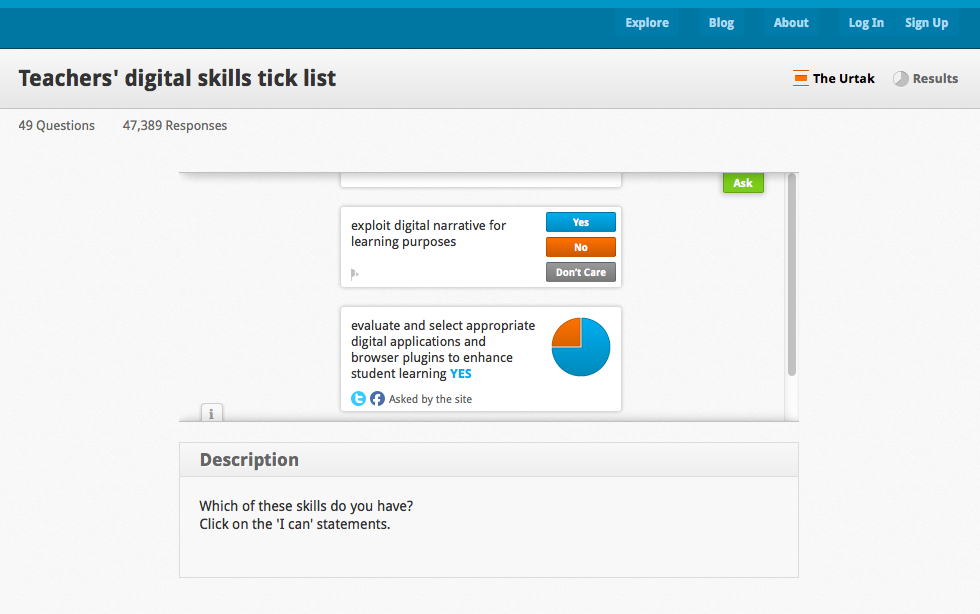Select Don't Care for the current question
The height and width of the screenshot is (614, 980).
coord(581,272)
